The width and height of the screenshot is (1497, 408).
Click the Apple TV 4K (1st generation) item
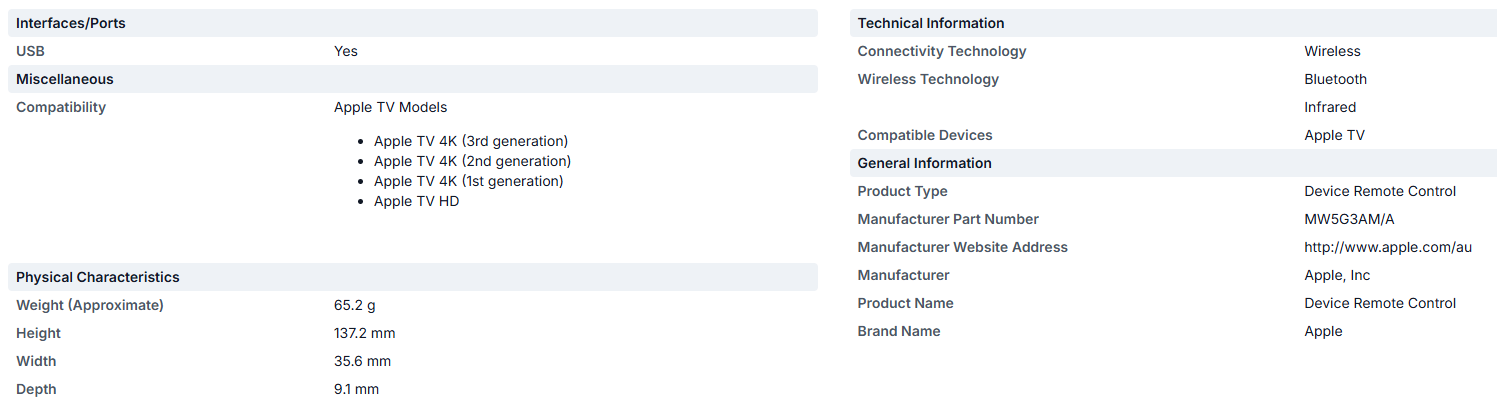point(469,181)
